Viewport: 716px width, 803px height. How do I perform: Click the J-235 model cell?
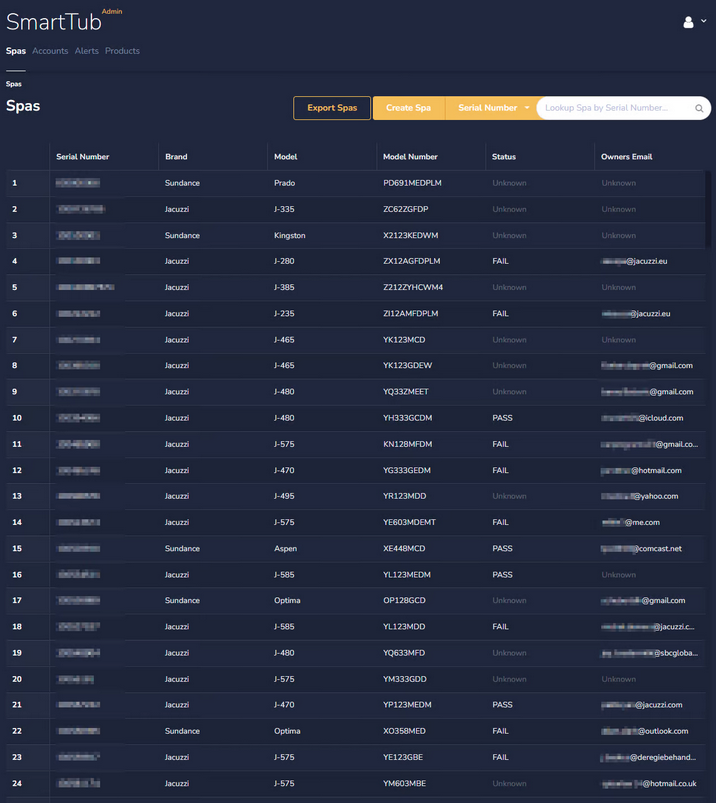pyautogui.click(x=284, y=313)
